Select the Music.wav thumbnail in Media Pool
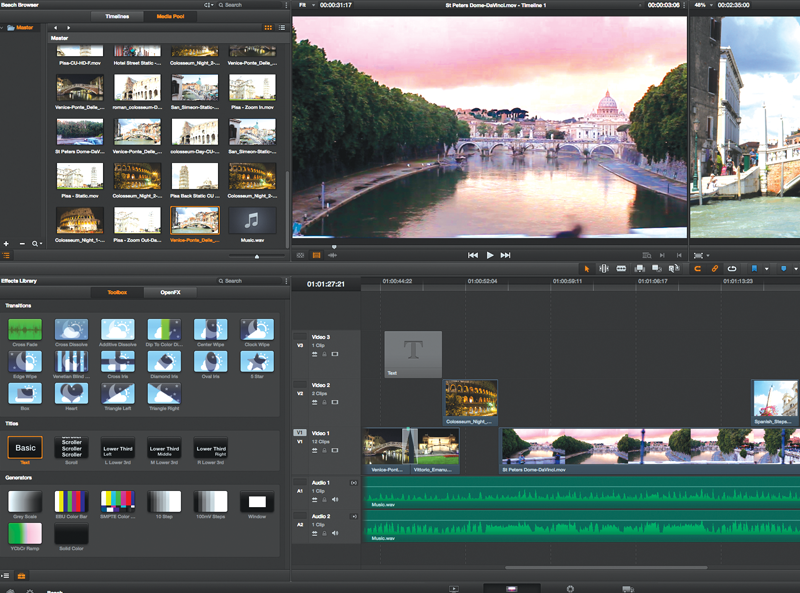 (x=252, y=220)
